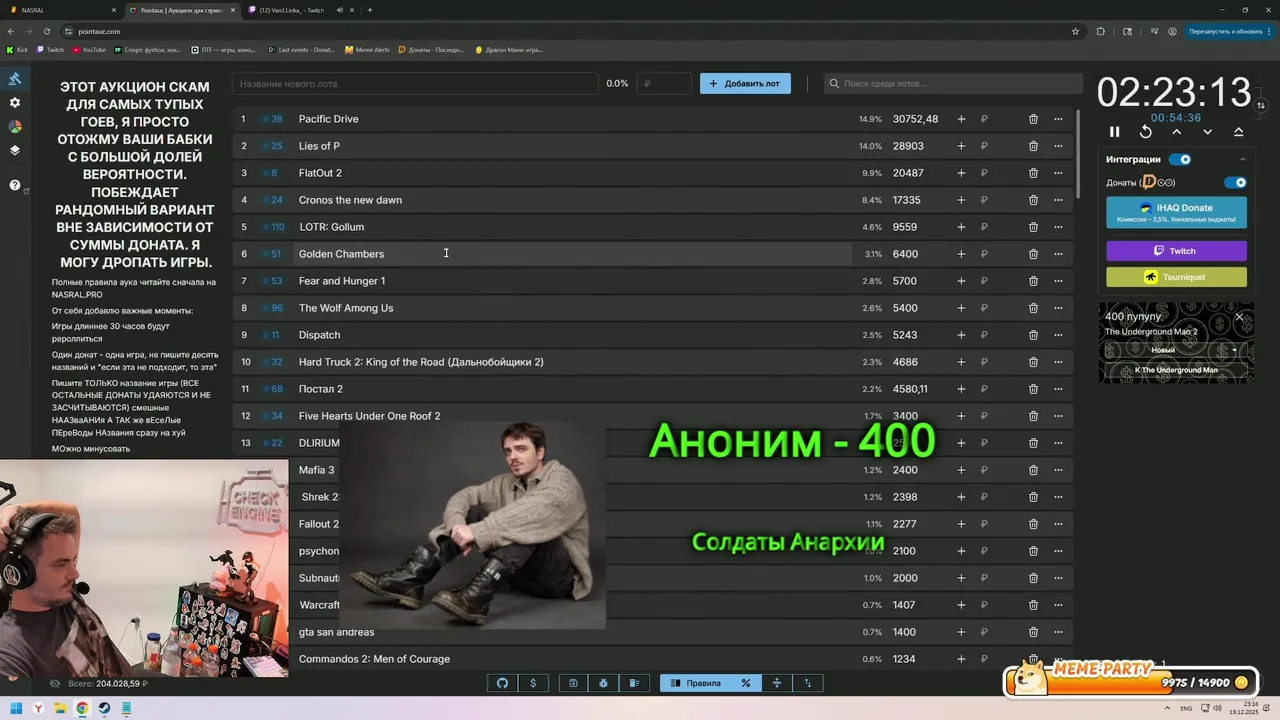Screen dimensions: 1280x720
Task: Open more options for The Wolf Among Us
Action: [x=1059, y=308]
